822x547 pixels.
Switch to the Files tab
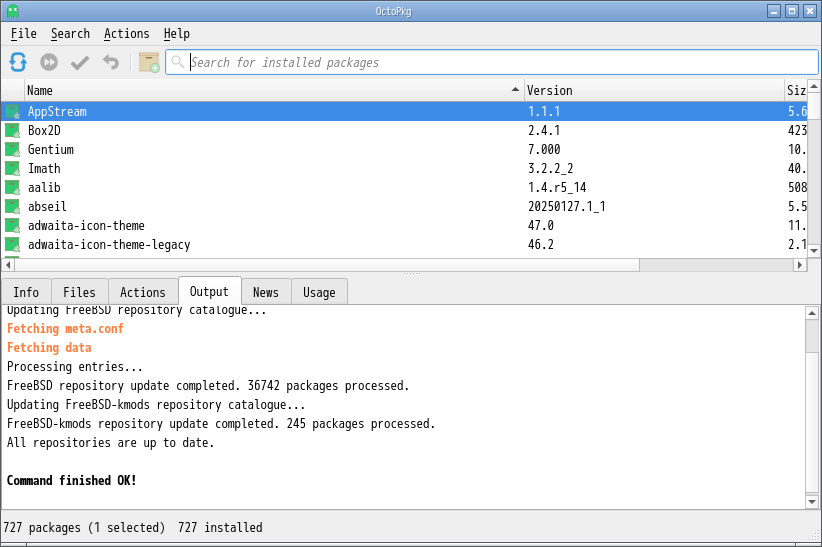[x=79, y=292]
